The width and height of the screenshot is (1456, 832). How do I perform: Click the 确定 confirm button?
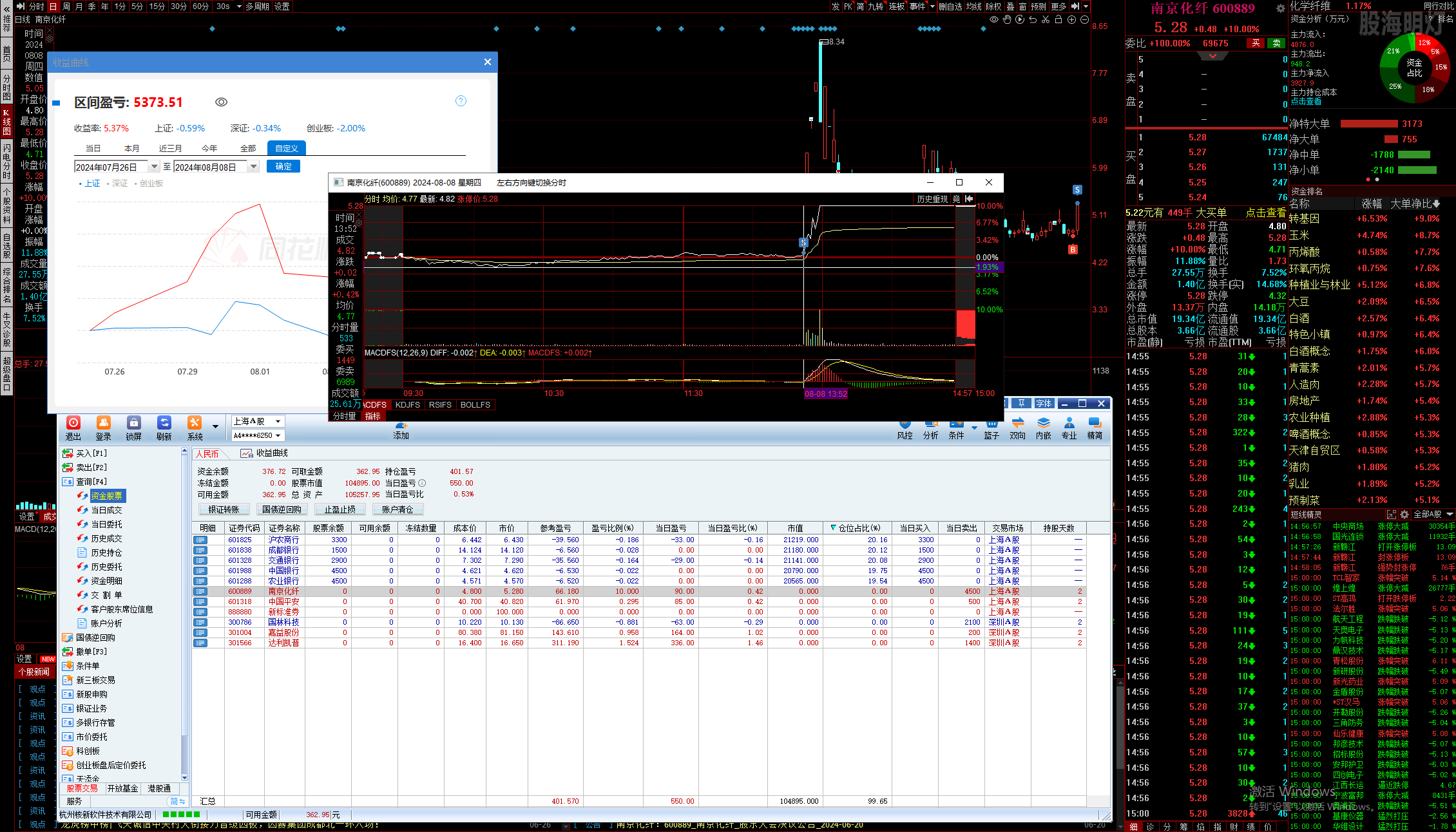(x=283, y=166)
